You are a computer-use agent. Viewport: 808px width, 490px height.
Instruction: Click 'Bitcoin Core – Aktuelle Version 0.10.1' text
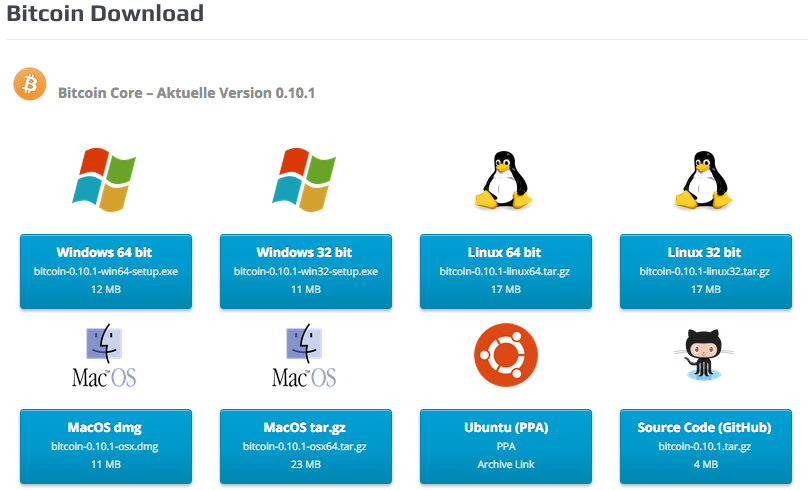click(187, 93)
